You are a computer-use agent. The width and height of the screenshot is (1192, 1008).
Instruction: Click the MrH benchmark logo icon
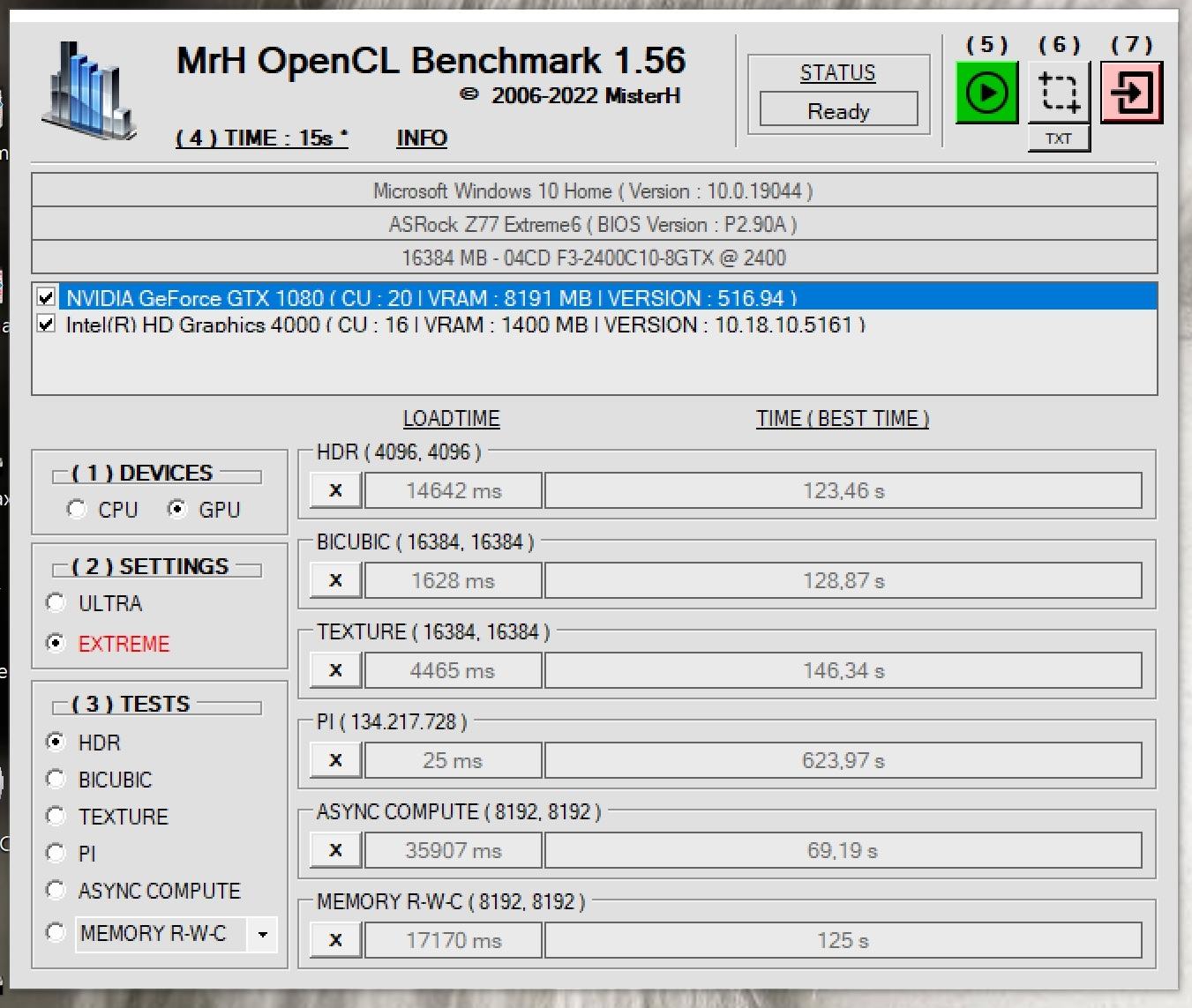[90, 92]
